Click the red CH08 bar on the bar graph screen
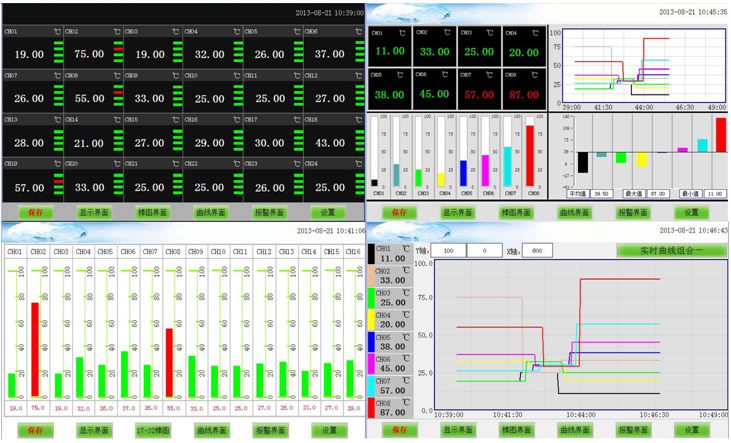The width and height of the screenshot is (731, 443). pyautogui.click(x=169, y=362)
